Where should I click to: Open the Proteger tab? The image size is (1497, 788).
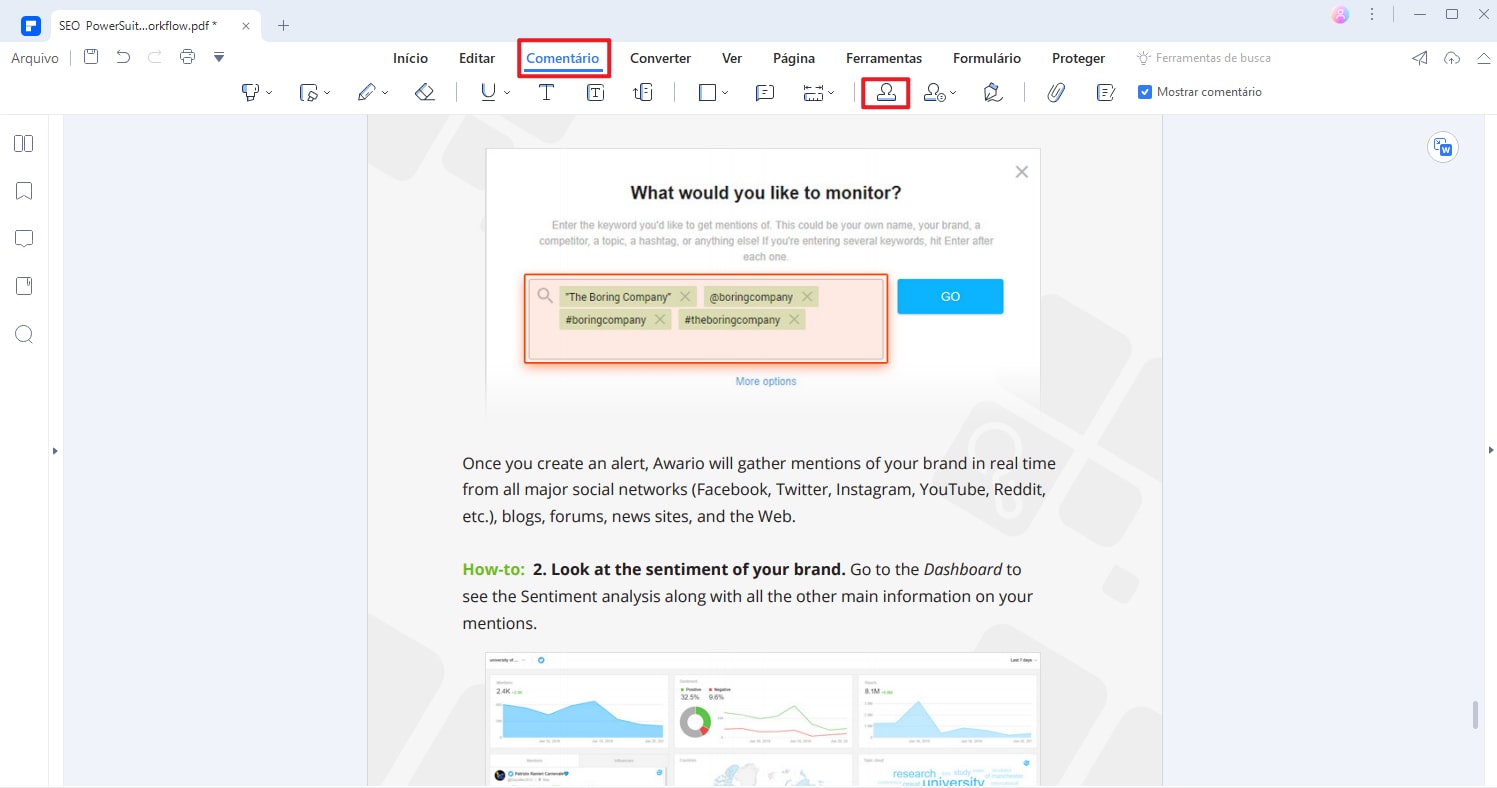click(1078, 58)
